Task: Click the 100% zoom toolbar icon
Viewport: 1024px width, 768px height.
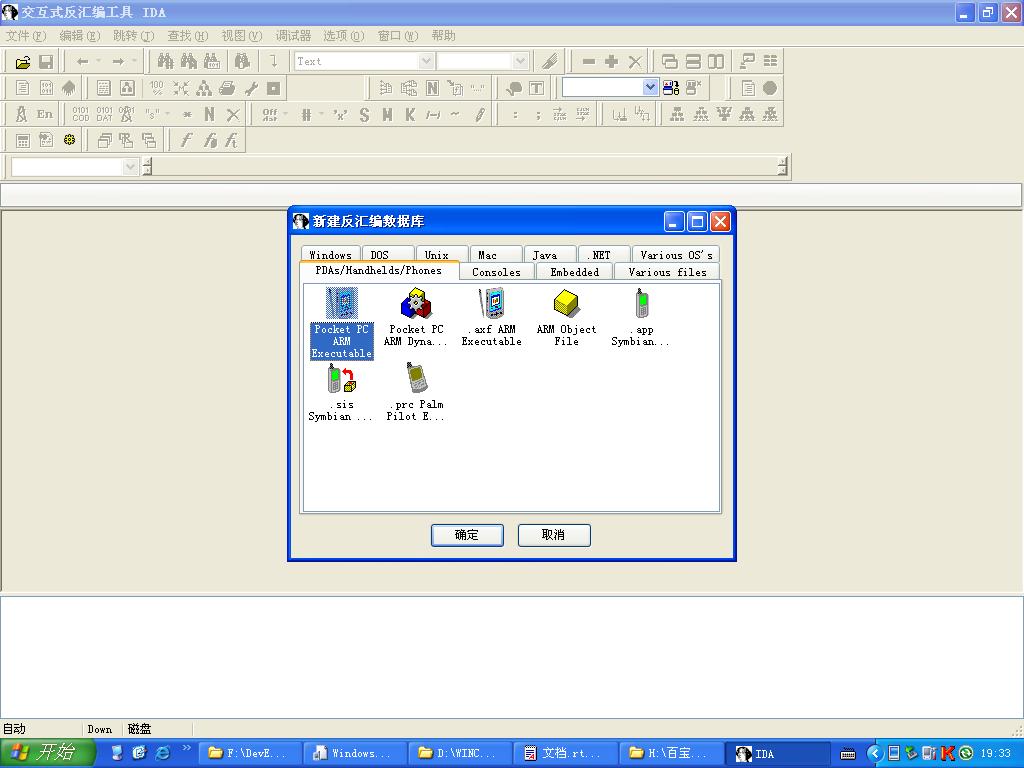Action: (x=157, y=88)
